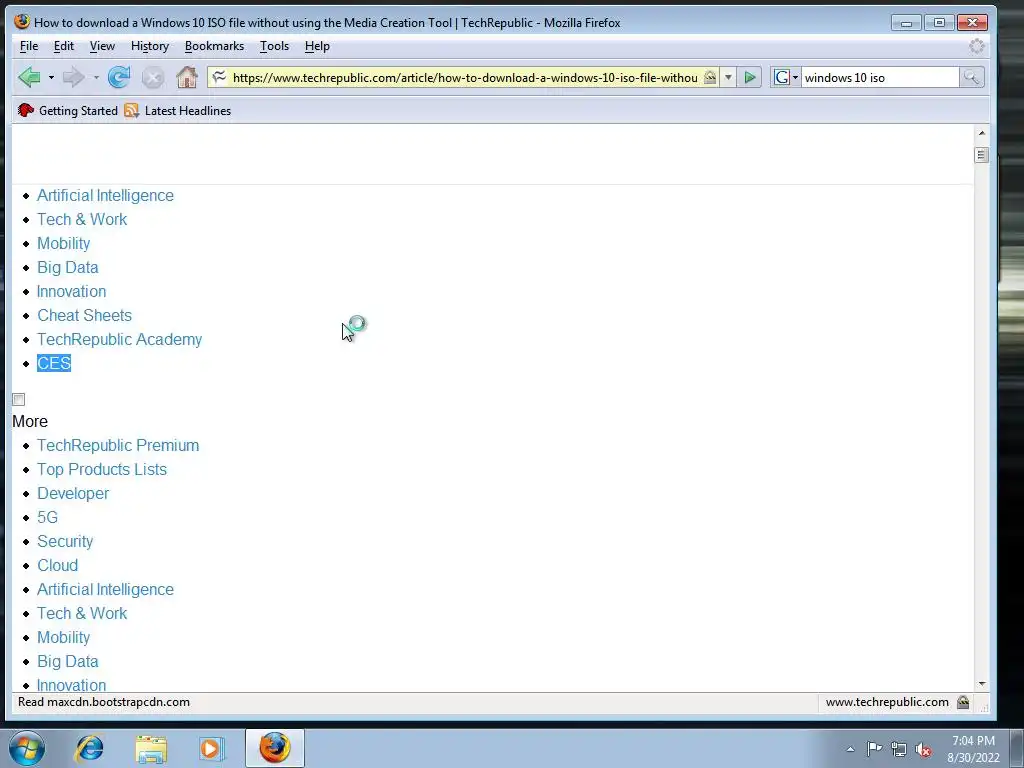The image size is (1024, 768).
Task: Open the first Artificial Intelligence link
Action: [x=105, y=195]
